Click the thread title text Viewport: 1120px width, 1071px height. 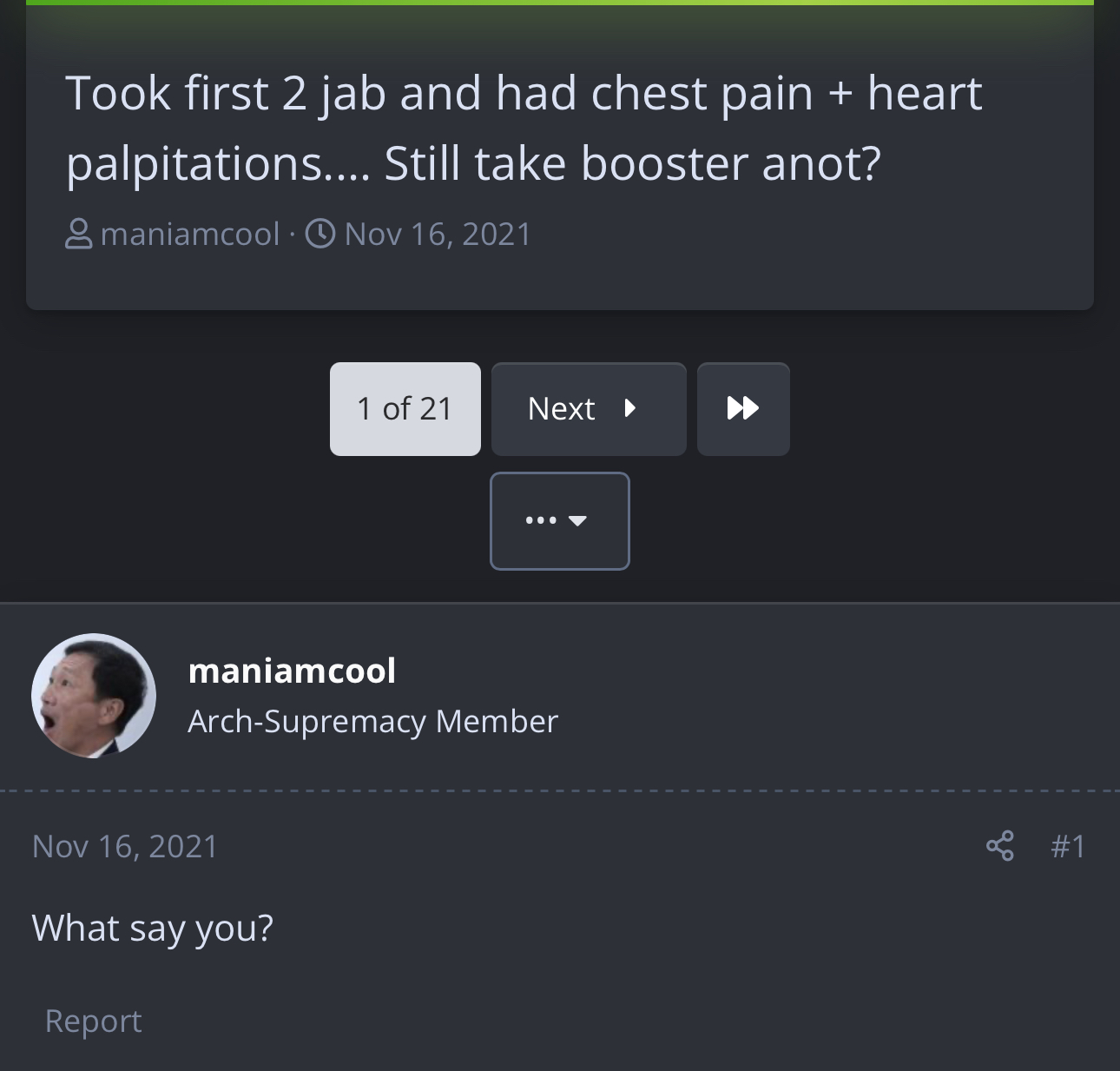click(524, 128)
